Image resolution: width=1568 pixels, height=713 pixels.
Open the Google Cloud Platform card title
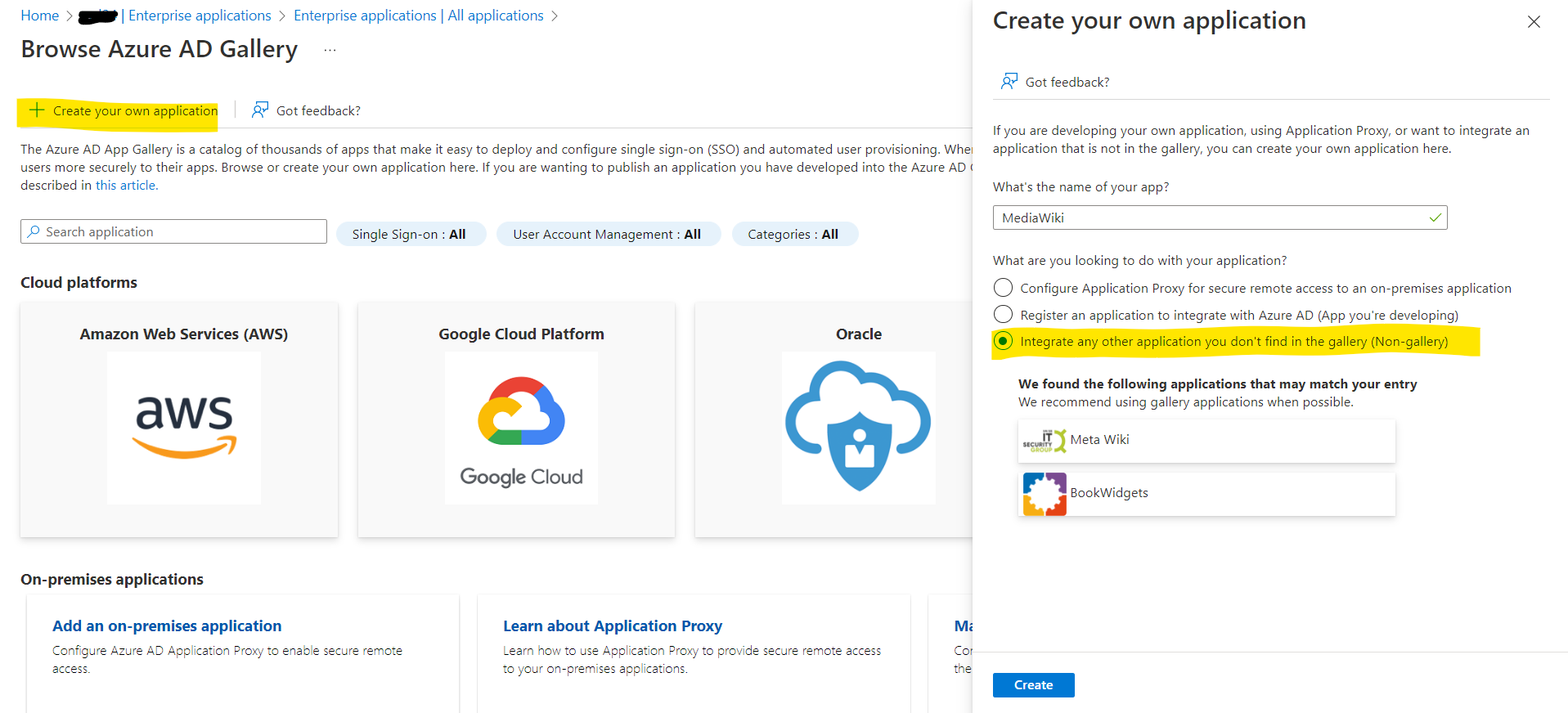pyautogui.click(x=521, y=334)
